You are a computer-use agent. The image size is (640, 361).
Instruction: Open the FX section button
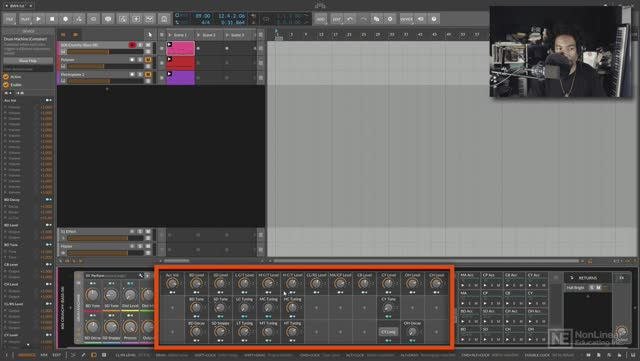coord(622,278)
